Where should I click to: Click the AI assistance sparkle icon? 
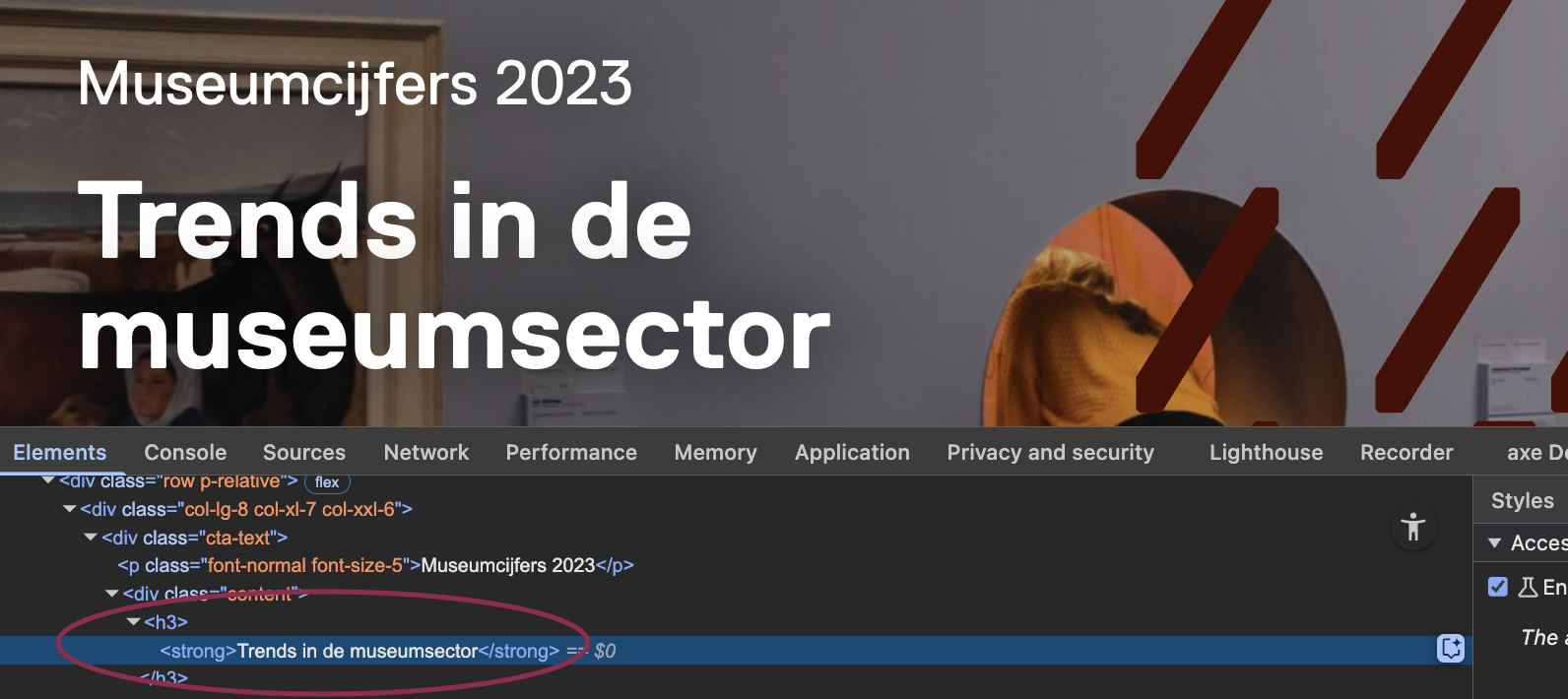(1451, 649)
